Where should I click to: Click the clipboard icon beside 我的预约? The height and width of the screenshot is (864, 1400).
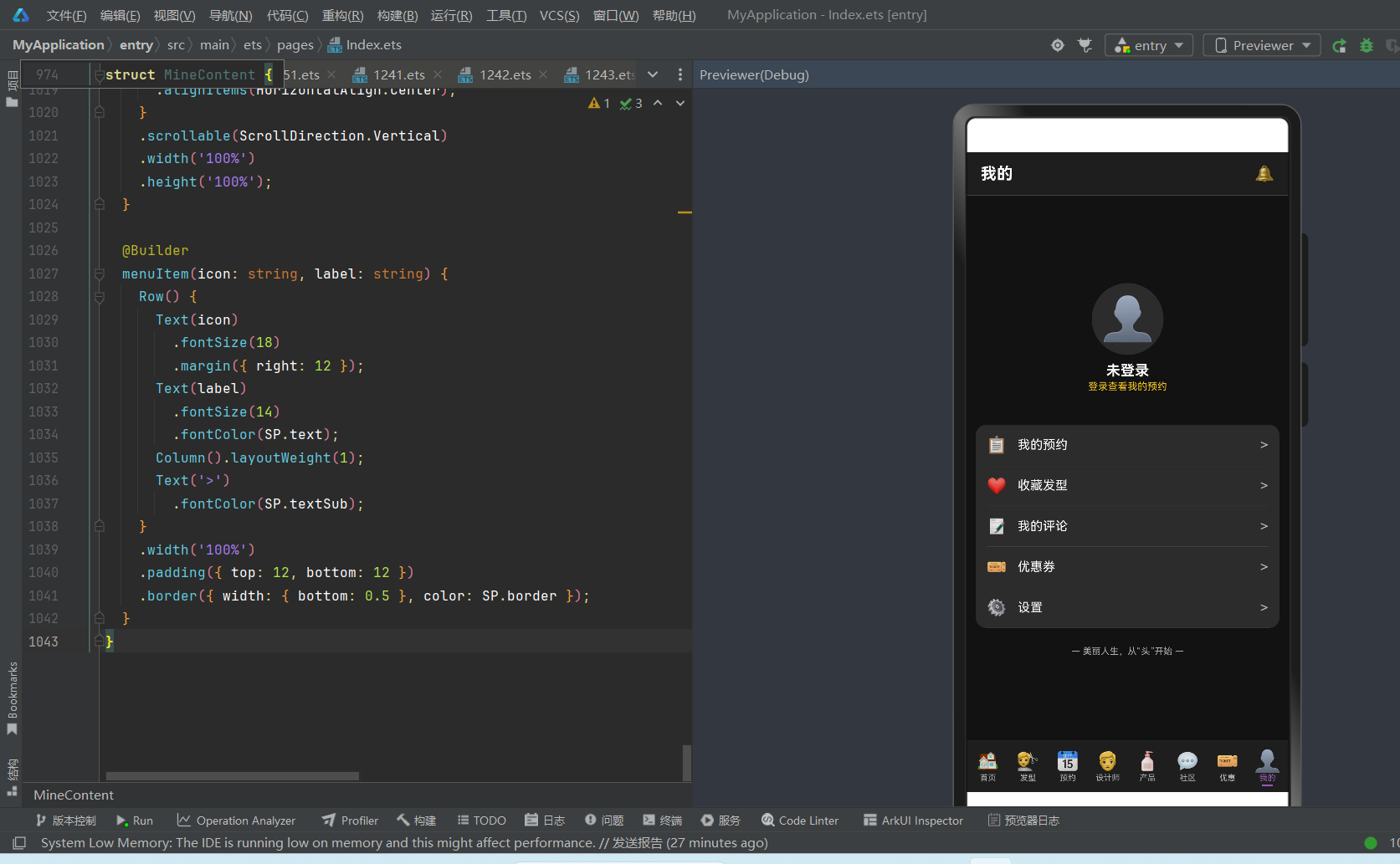[996, 445]
